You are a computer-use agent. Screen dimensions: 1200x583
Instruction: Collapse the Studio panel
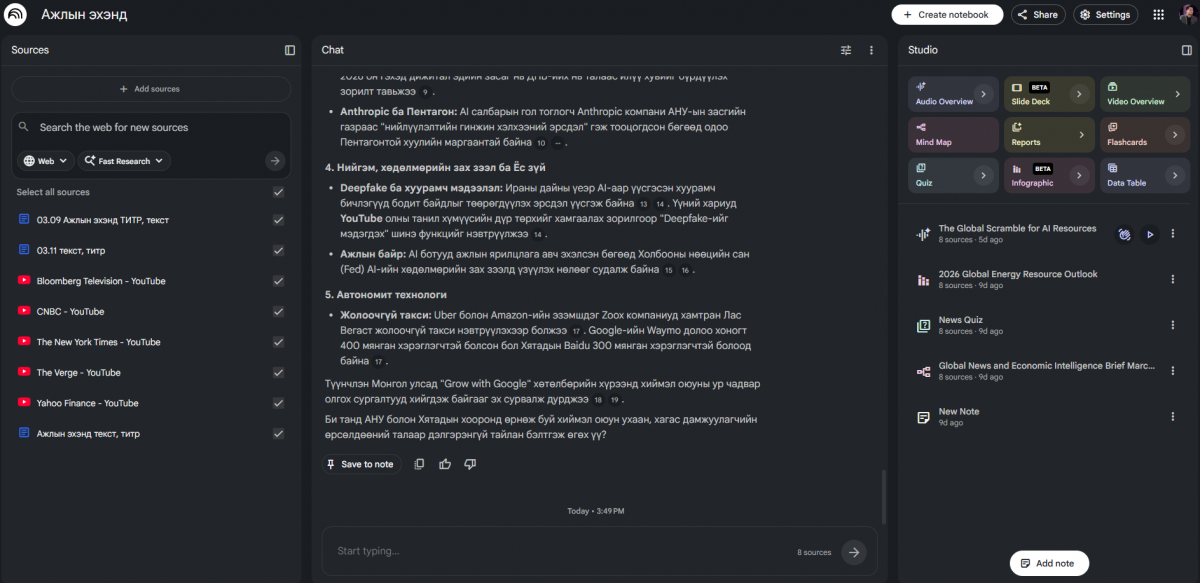coord(1187,50)
